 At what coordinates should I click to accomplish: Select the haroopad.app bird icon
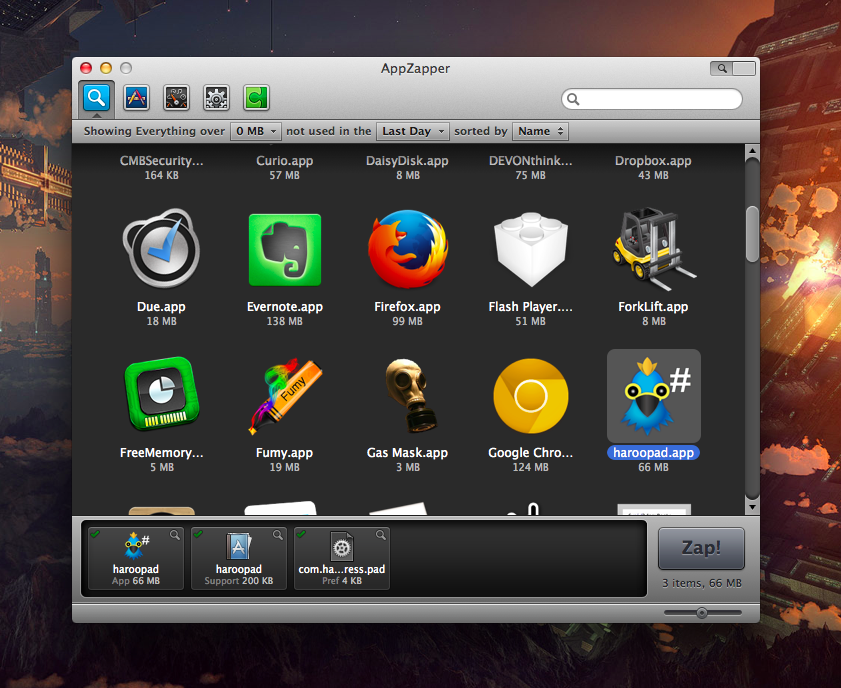tap(653, 396)
